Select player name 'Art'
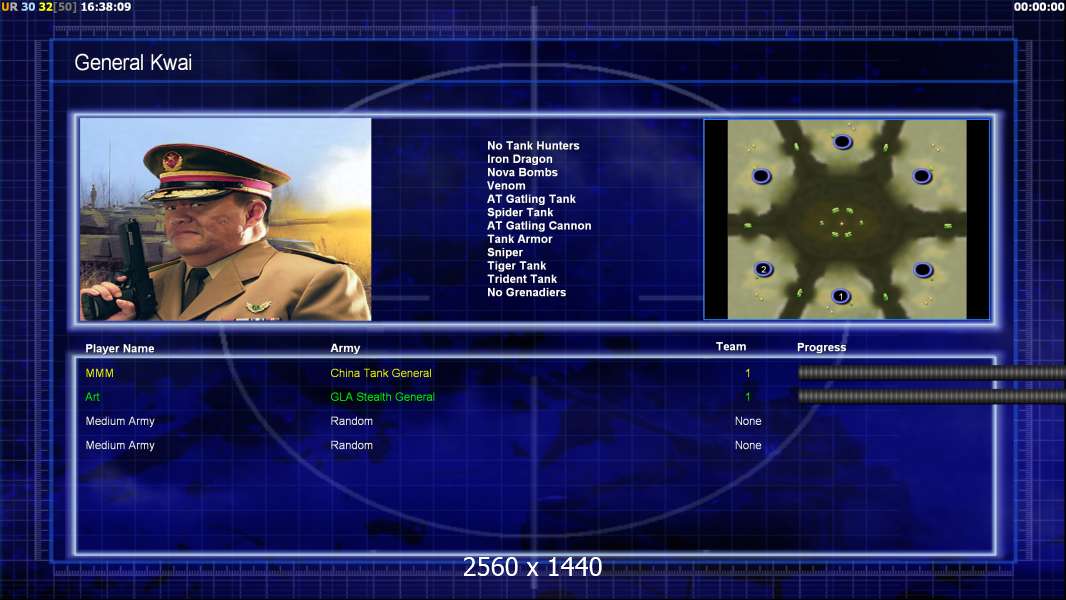Image resolution: width=1066 pixels, height=600 pixels. pyautogui.click(x=92, y=397)
